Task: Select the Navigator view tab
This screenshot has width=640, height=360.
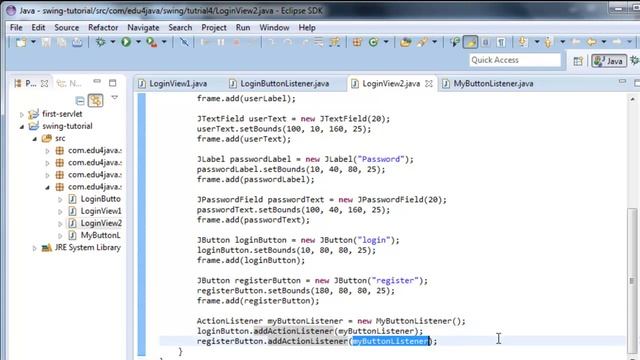Action: (x=70, y=83)
